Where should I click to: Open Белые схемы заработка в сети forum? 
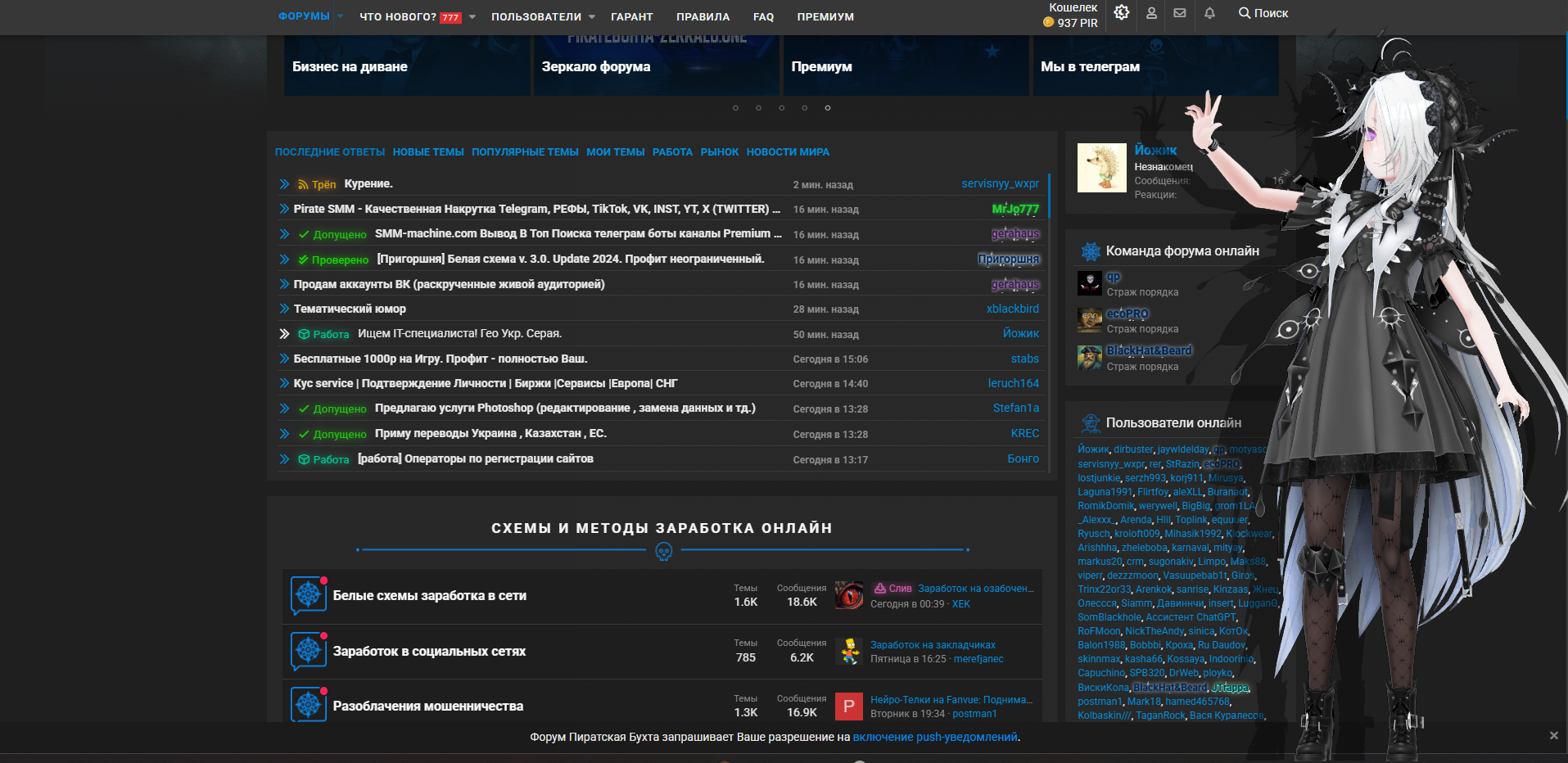tap(430, 596)
